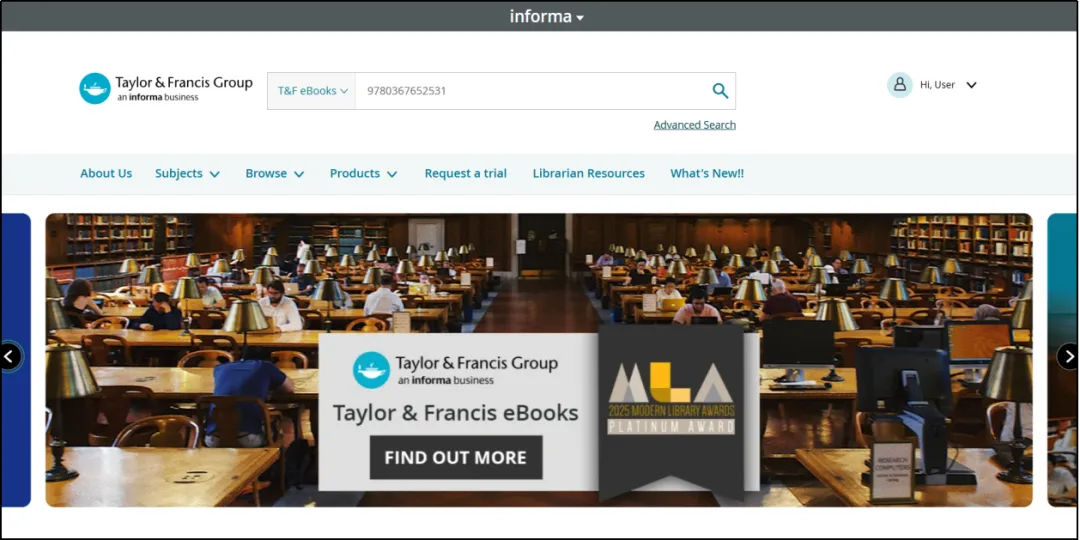Click the MLA Platinum Award badge
This screenshot has width=1080, height=540.
coord(672,413)
